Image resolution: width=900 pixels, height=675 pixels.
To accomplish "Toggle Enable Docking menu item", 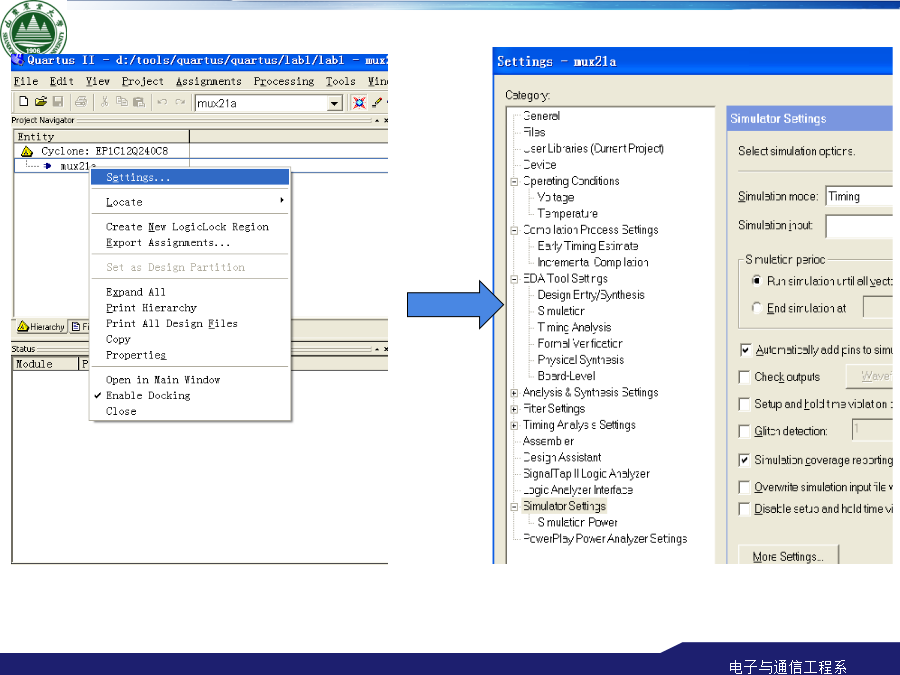I will pos(190,395).
